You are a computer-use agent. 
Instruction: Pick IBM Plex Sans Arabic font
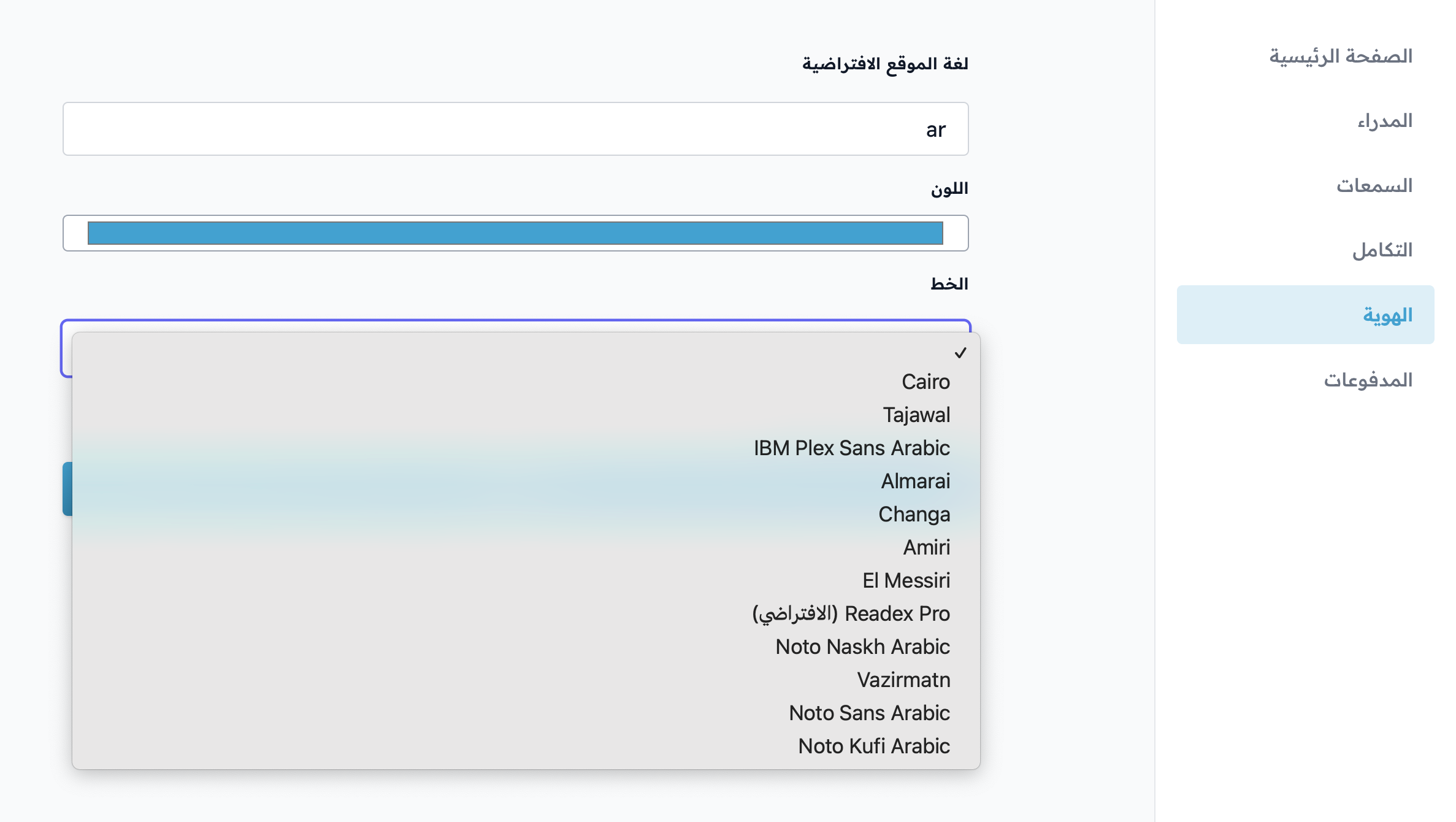coord(526,448)
